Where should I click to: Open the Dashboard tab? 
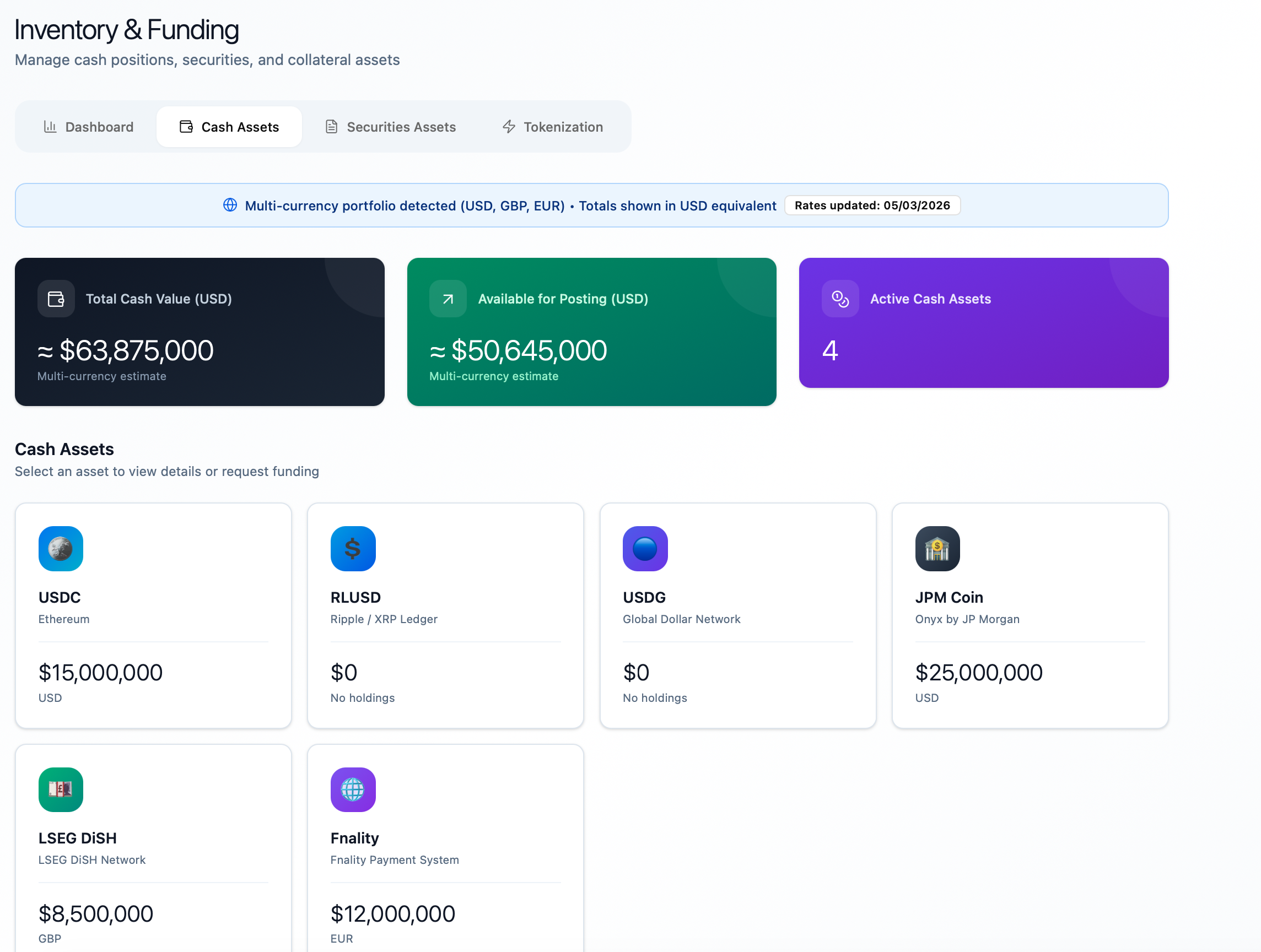click(88, 127)
